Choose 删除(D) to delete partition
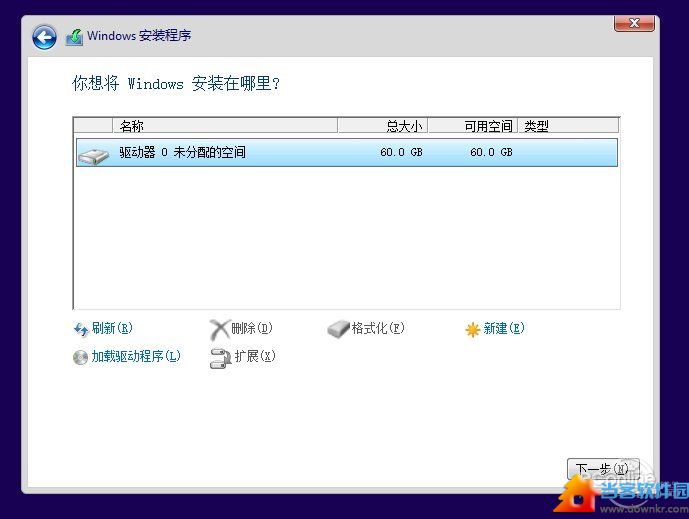 coord(252,328)
